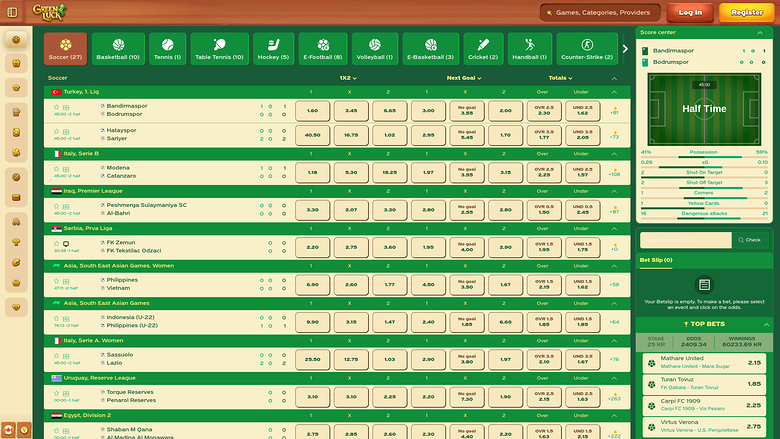Collapse the Uruguay, Reserve League section
780x439 pixels.
[x=614, y=378]
